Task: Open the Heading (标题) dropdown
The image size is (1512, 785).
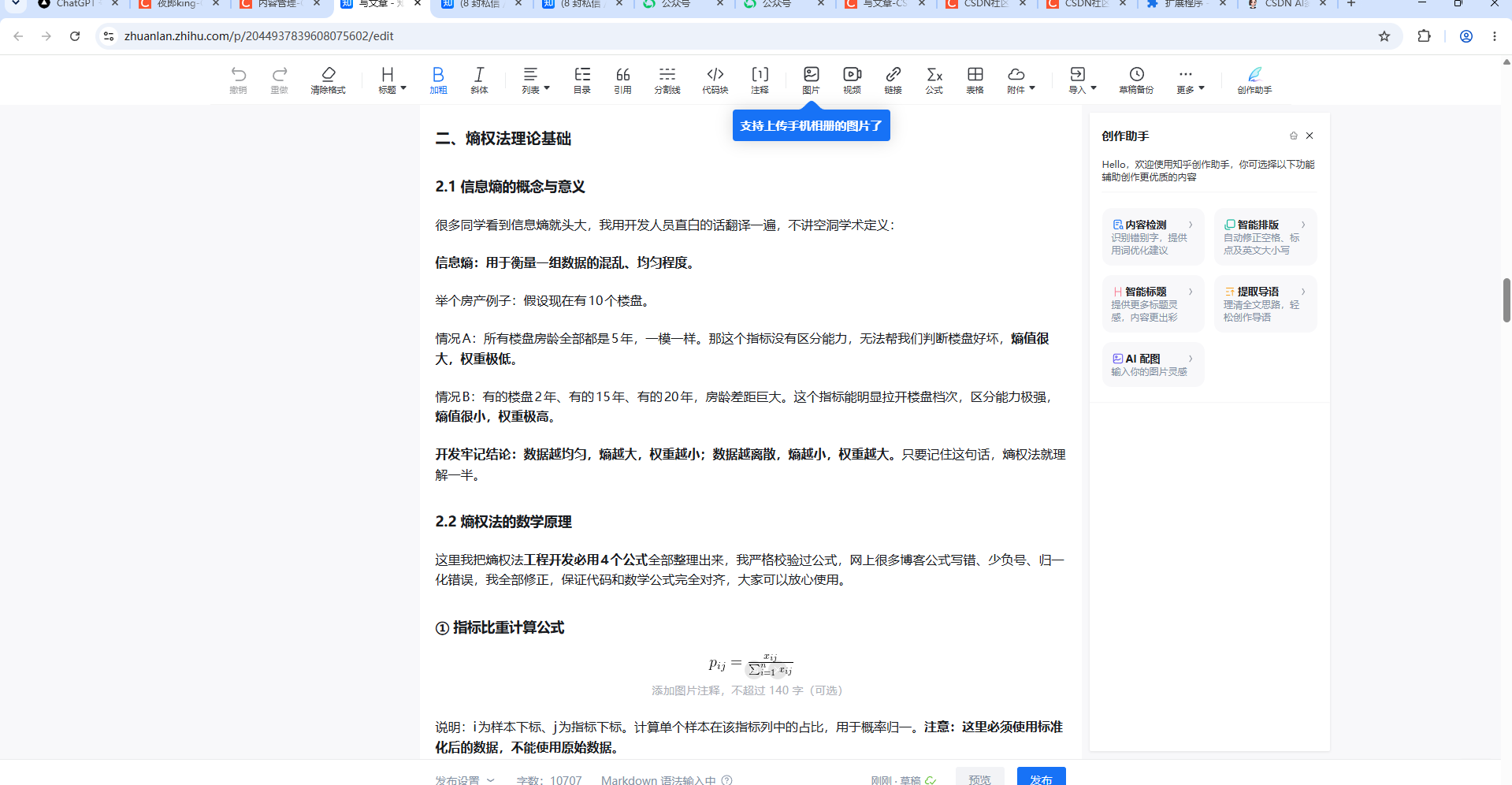Action: pos(392,80)
